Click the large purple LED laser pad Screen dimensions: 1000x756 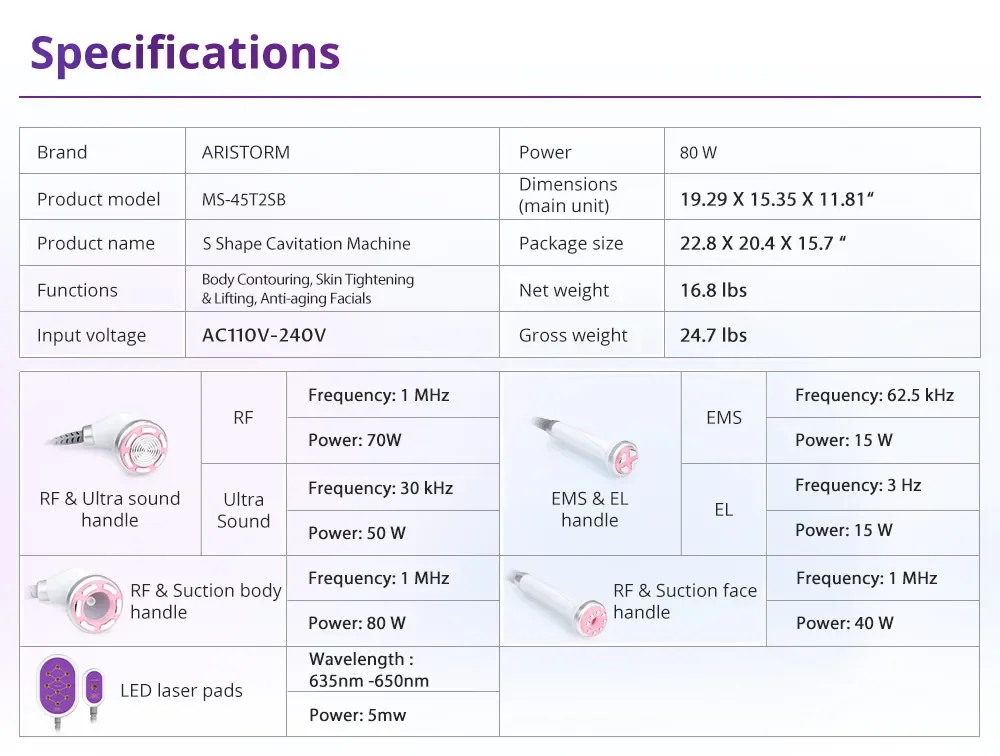55,689
